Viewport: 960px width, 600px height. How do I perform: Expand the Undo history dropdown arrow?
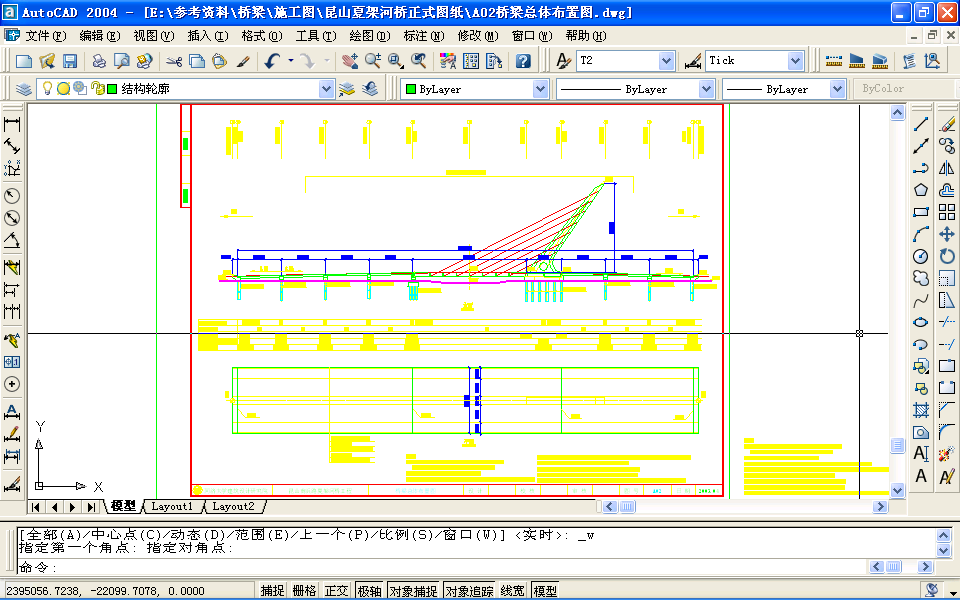[290, 61]
